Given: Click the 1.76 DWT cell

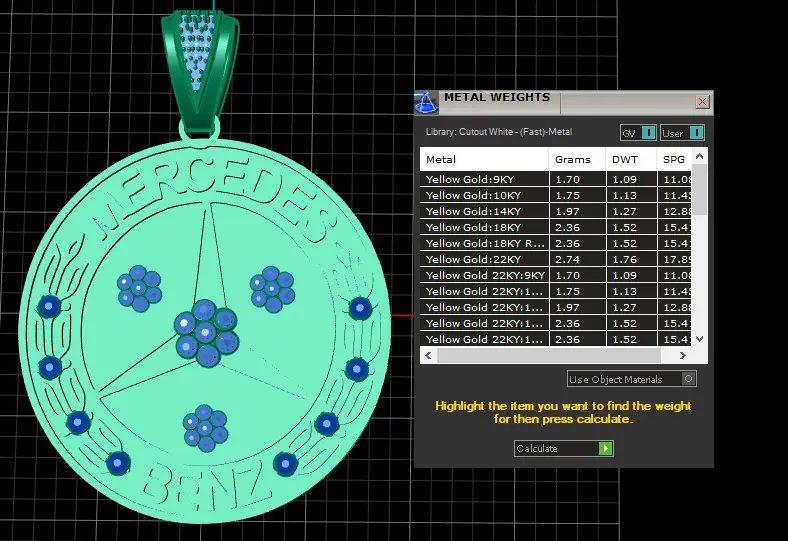Looking at the screenshot, I should [631, 260].
